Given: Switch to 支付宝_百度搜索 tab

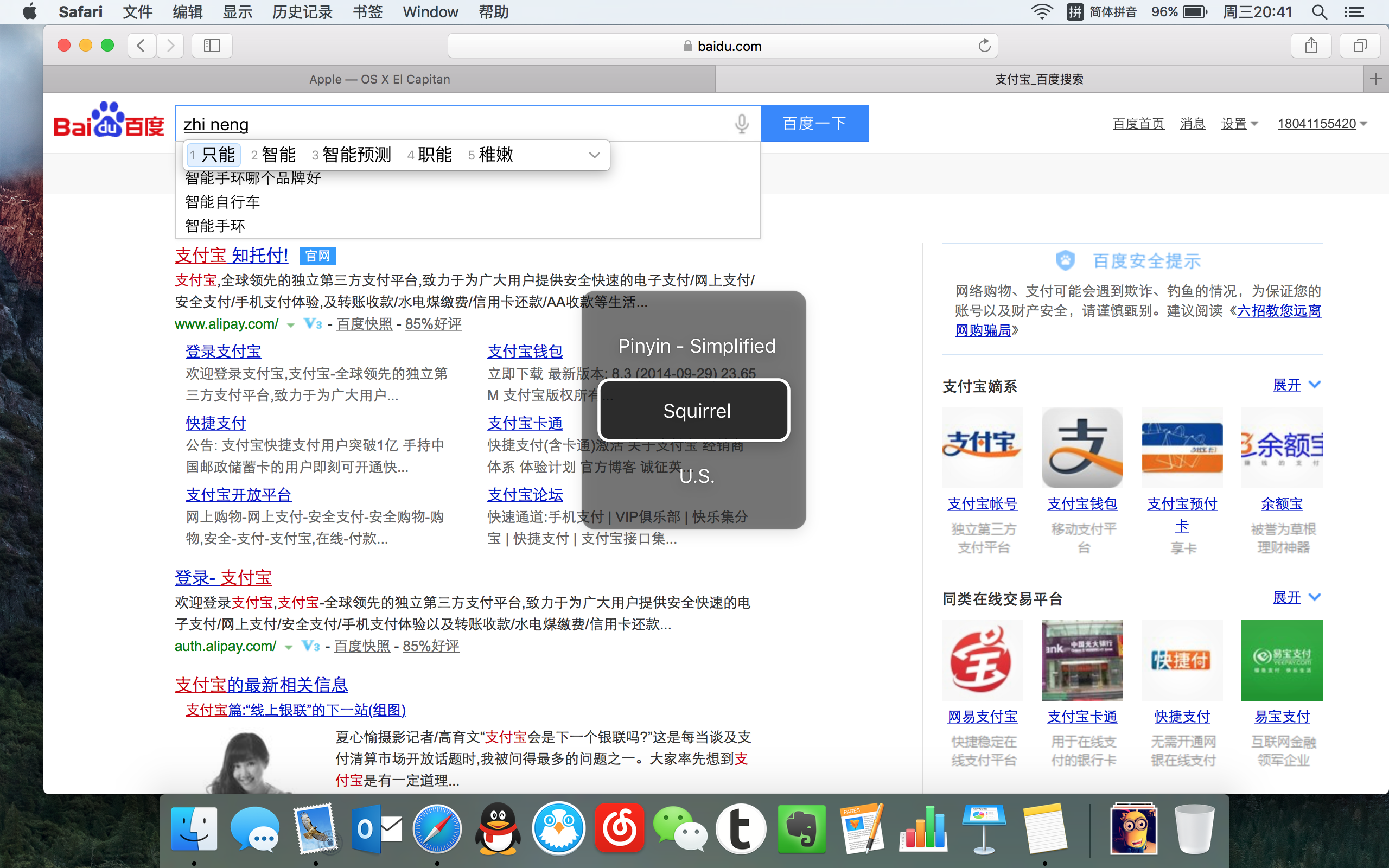Looking at the screenshot, I should pos(1039,79).
